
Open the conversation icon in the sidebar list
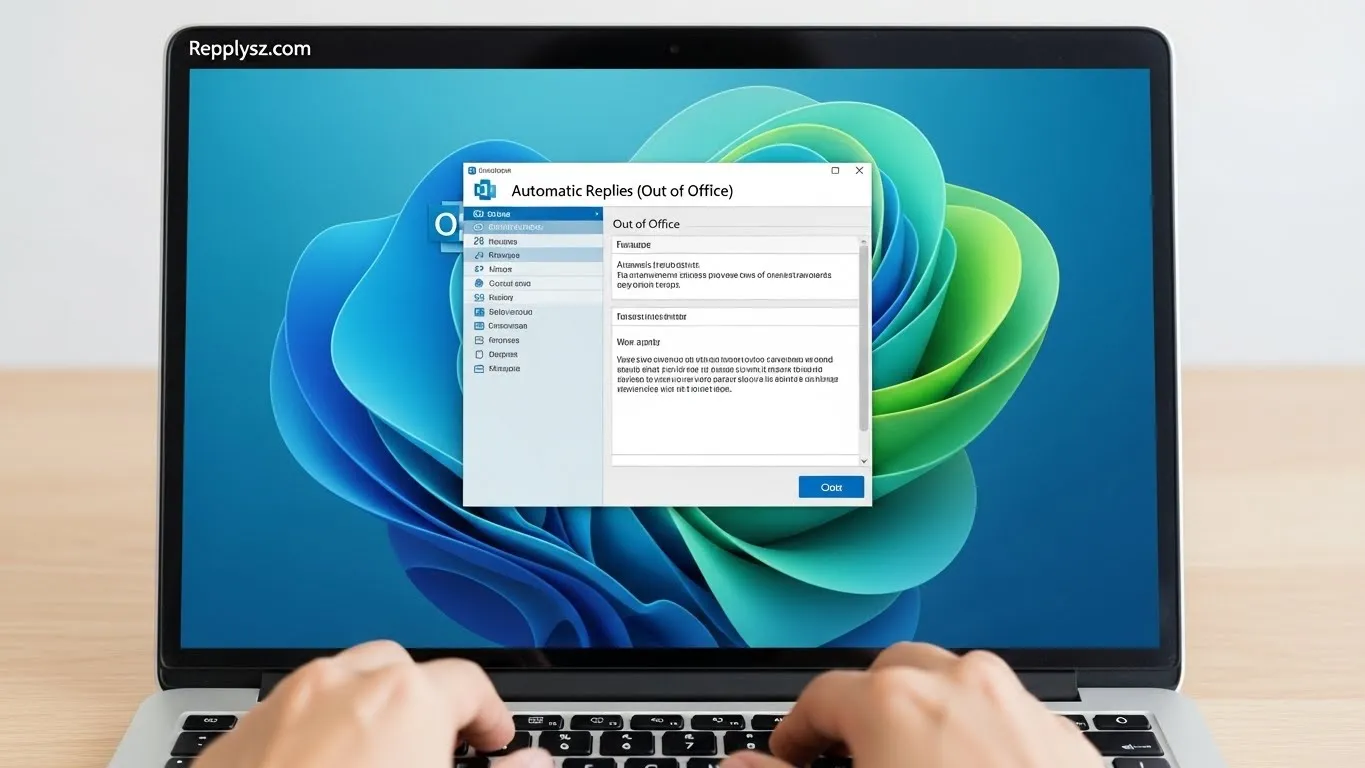coord(478,326)
